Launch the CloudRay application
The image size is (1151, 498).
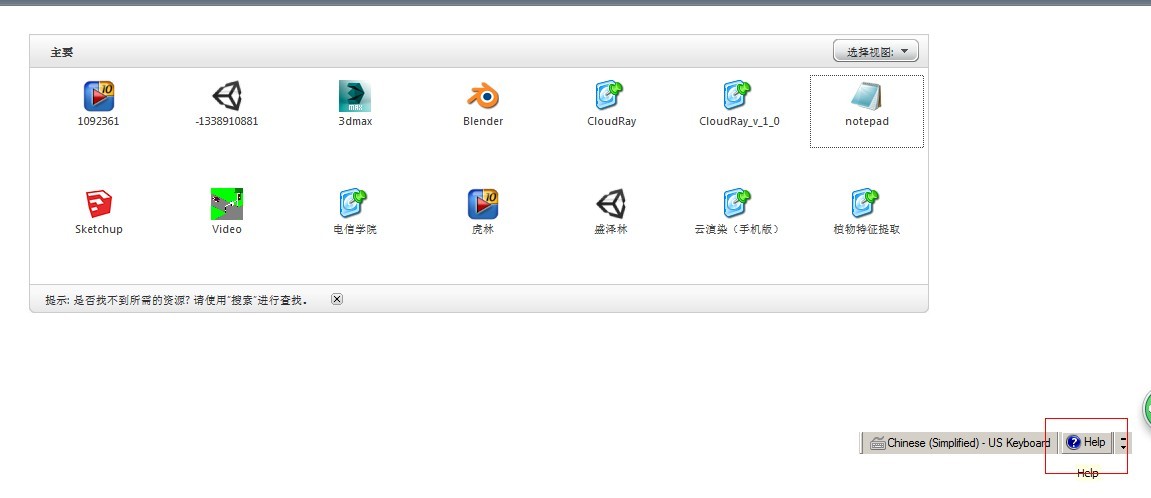(x=611, y=97)
